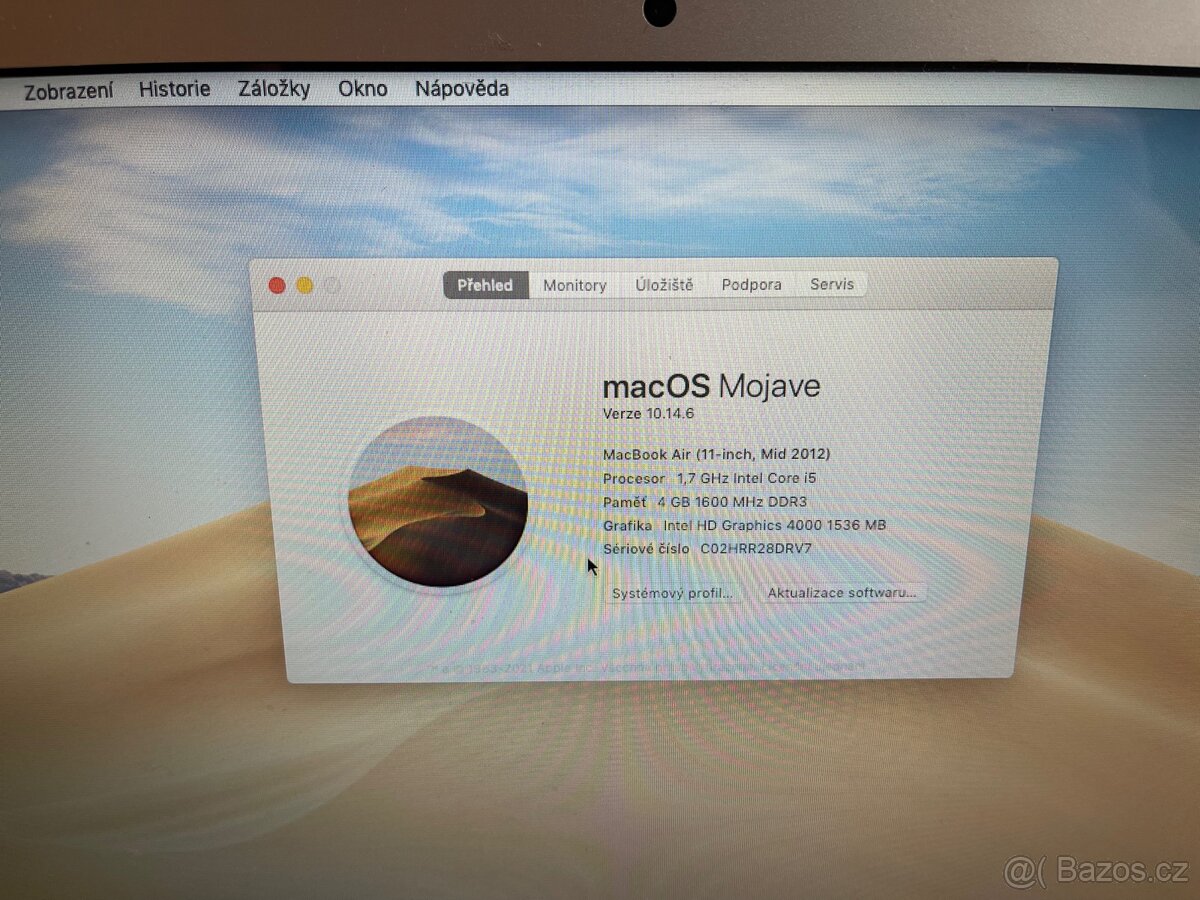Open the Úložiště tab
1200x900 pixels.
click(x=664, y=285)
